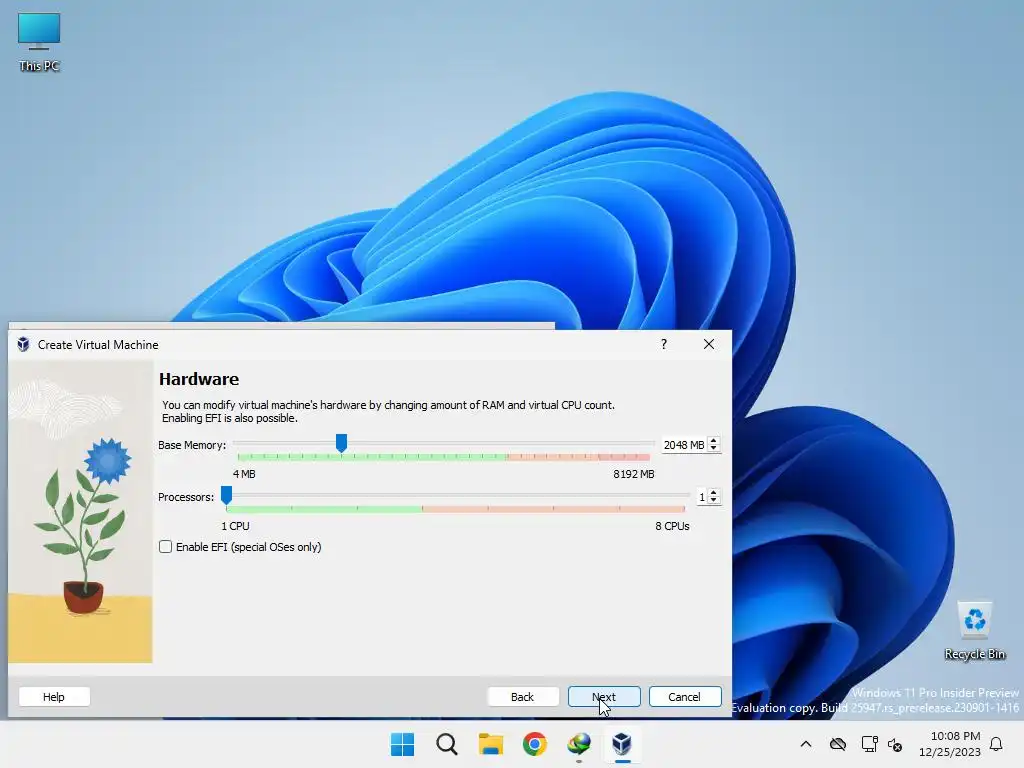This screenshot has width=1024, height=768.
Task: Open the notification bell
Action: [996, 744]
